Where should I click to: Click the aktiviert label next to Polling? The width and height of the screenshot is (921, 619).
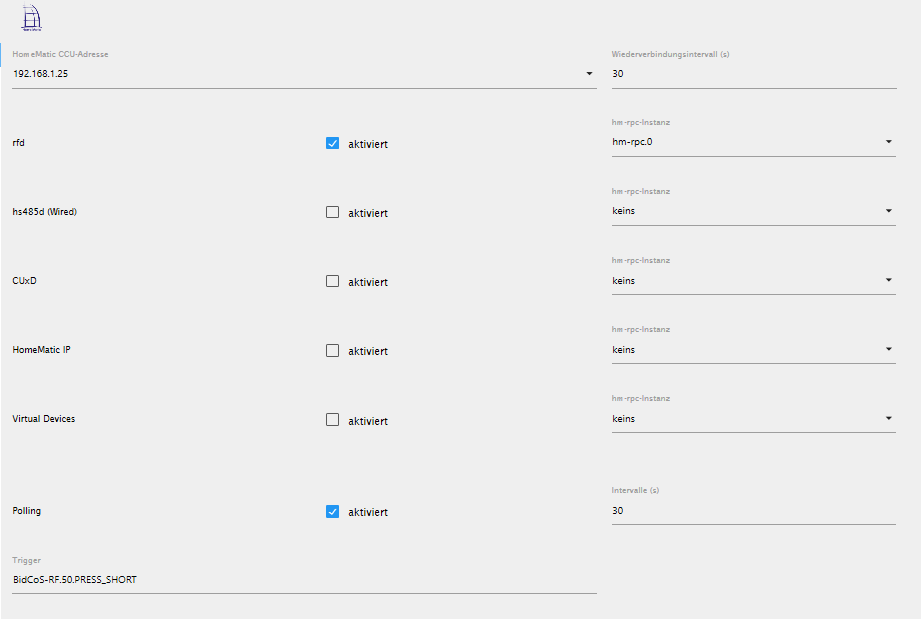[x=368, y=512]
